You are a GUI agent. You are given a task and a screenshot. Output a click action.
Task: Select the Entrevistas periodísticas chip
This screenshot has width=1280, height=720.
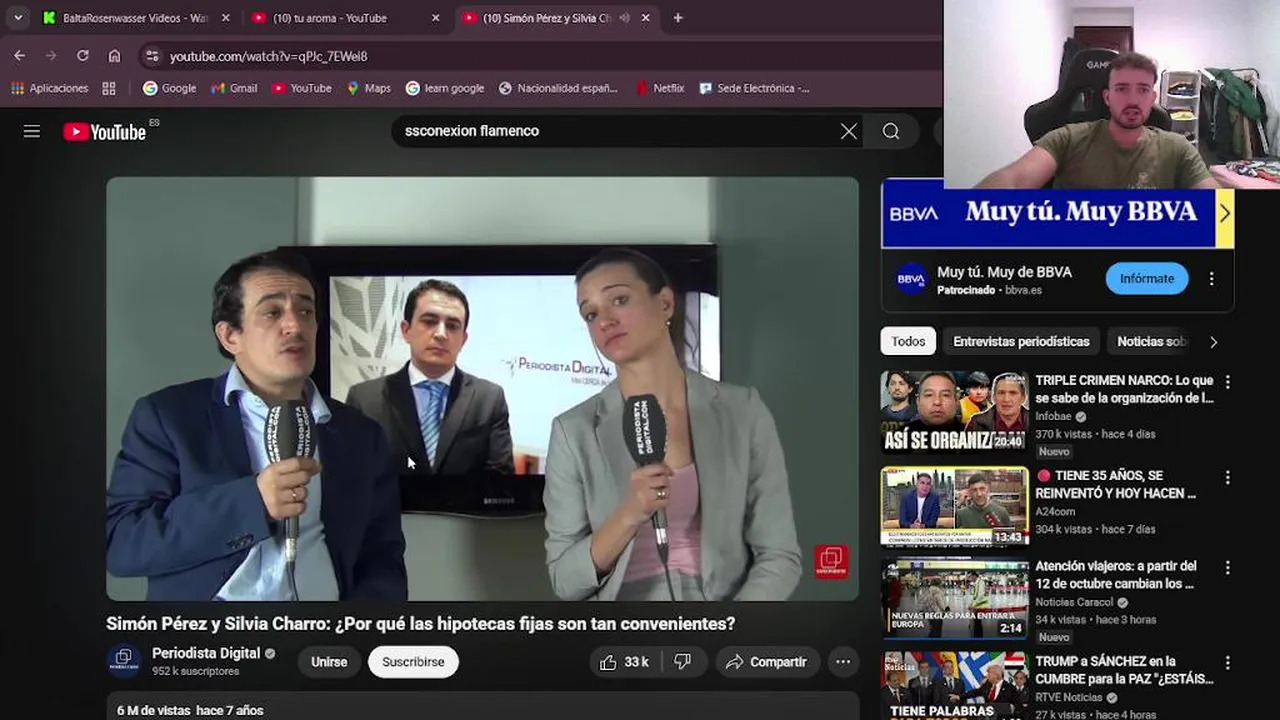point(1021,342)
